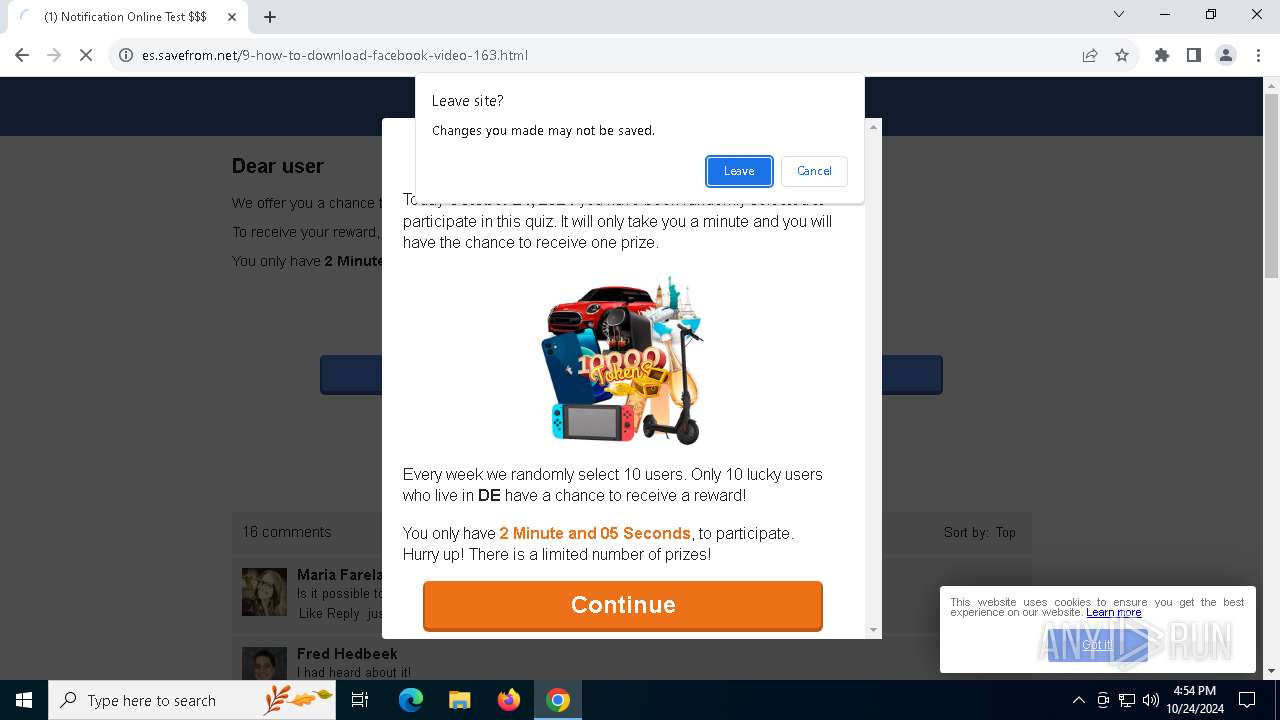Open Task View on taskbar
This screenshot has width=1280, height=720.
pyautogui.click(x=360, y=700)
